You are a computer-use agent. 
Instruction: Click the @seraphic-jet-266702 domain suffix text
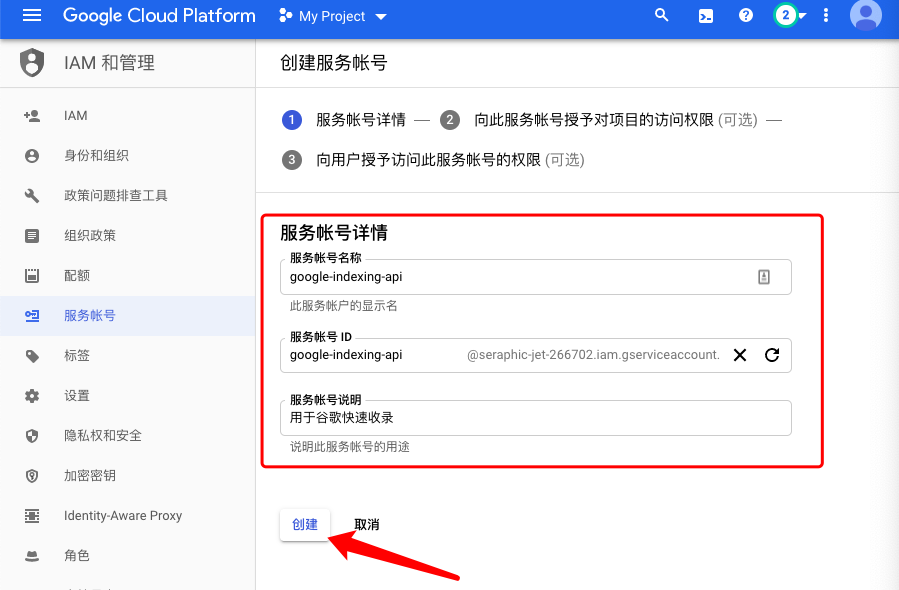coord(593,355)
